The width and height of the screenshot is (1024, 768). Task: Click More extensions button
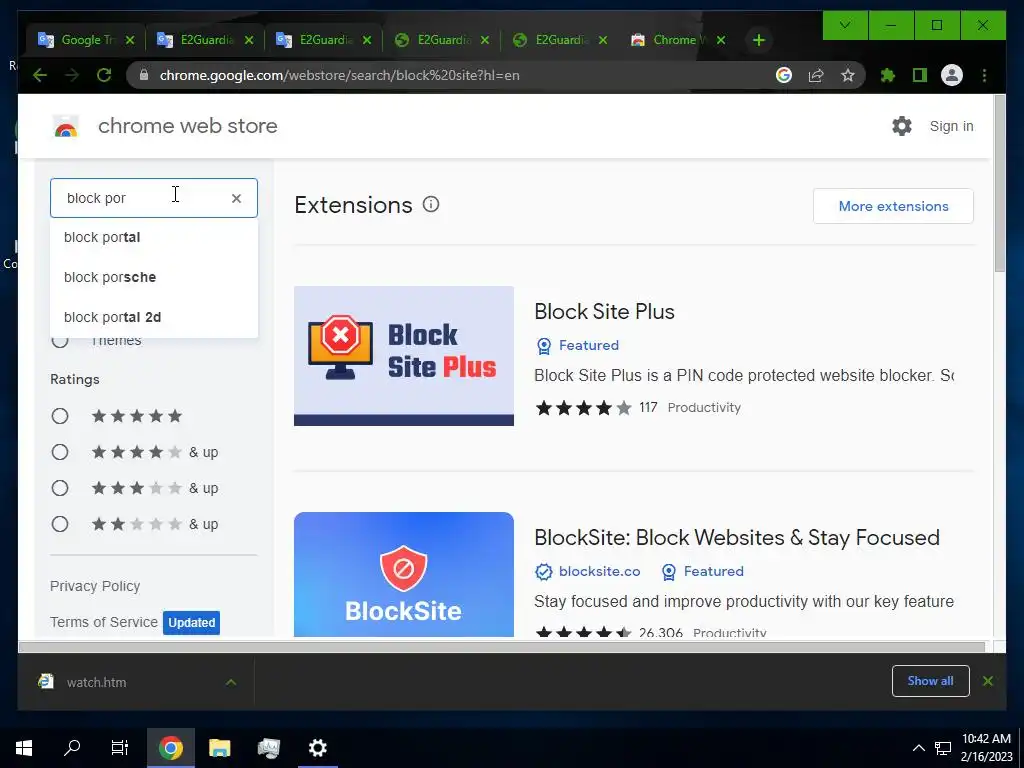(x=893, y=206)
